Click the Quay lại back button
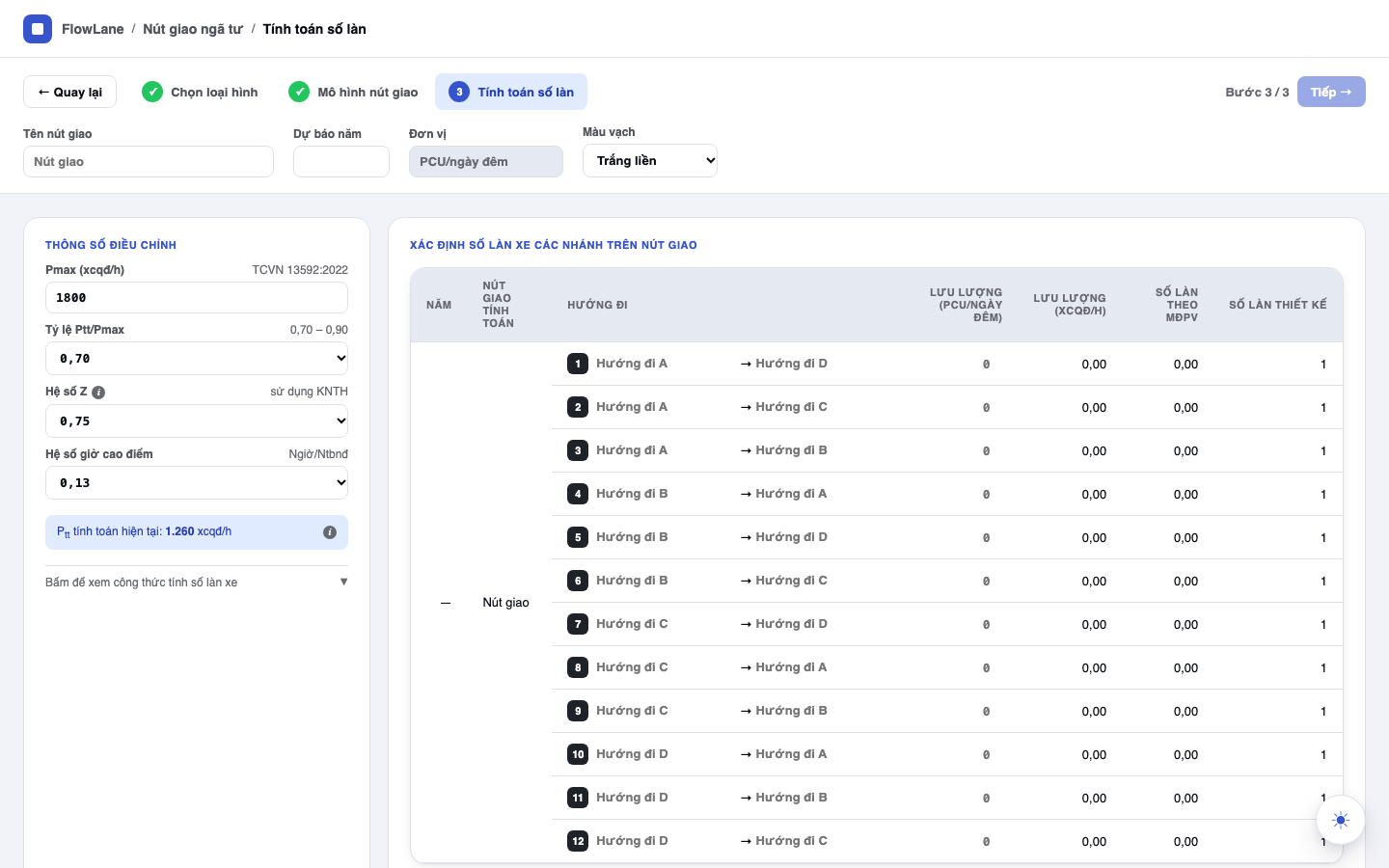 pos(69,92)
